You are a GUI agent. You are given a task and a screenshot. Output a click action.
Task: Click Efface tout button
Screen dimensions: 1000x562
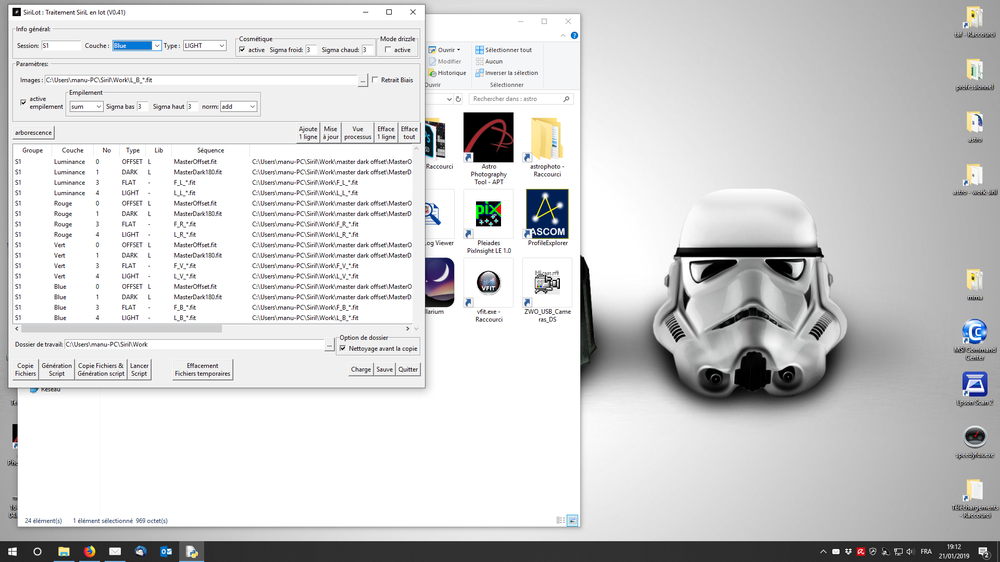click(409, 133)
